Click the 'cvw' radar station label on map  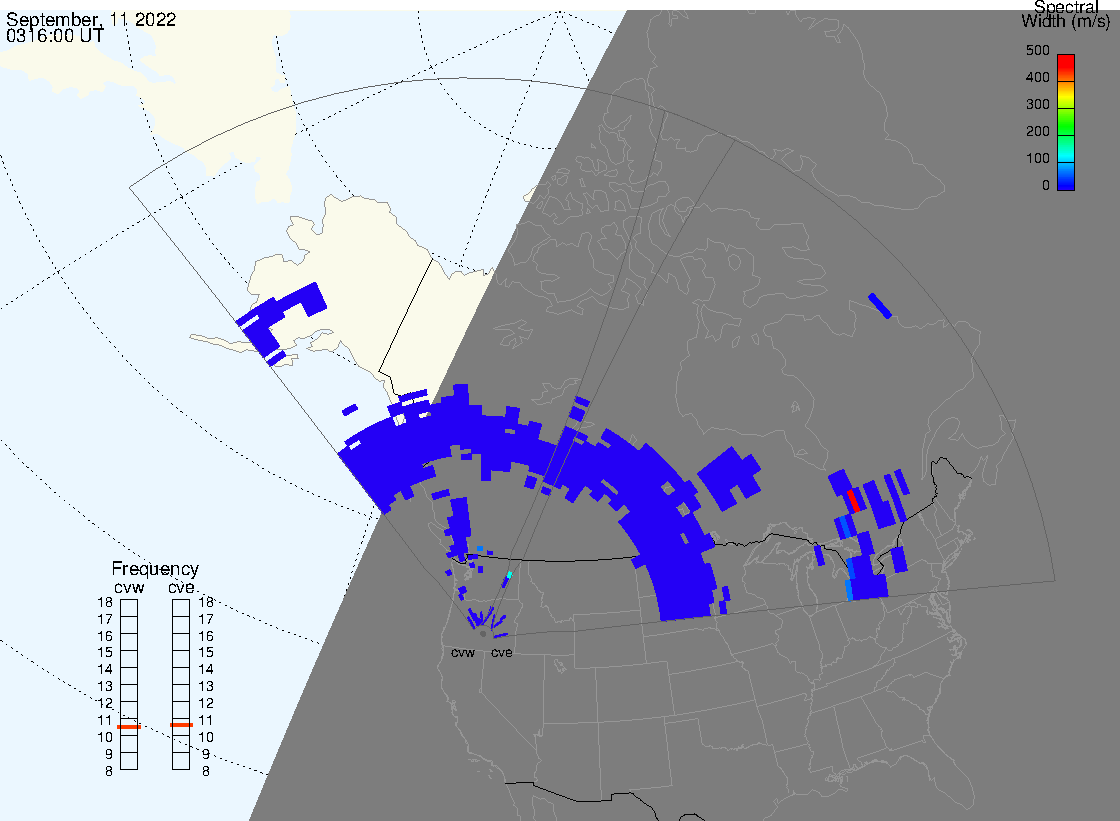463,653
